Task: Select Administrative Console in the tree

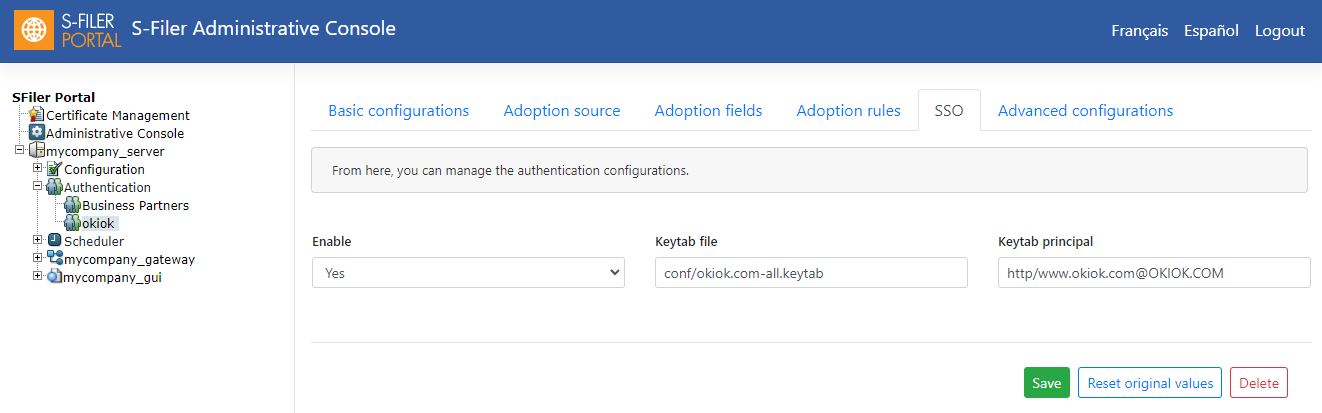Action: tap(115, 133)
